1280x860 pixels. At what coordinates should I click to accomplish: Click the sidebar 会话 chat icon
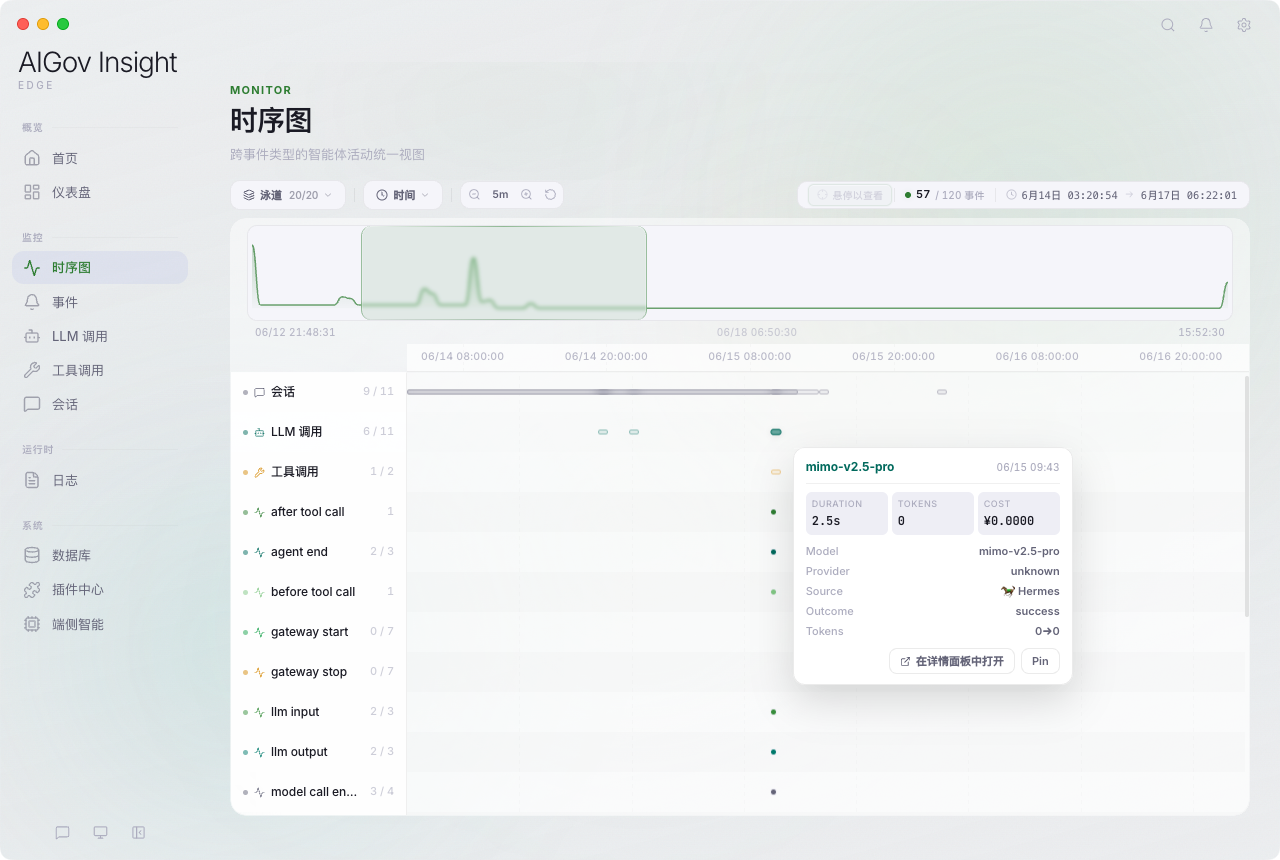tap(32, 404)
